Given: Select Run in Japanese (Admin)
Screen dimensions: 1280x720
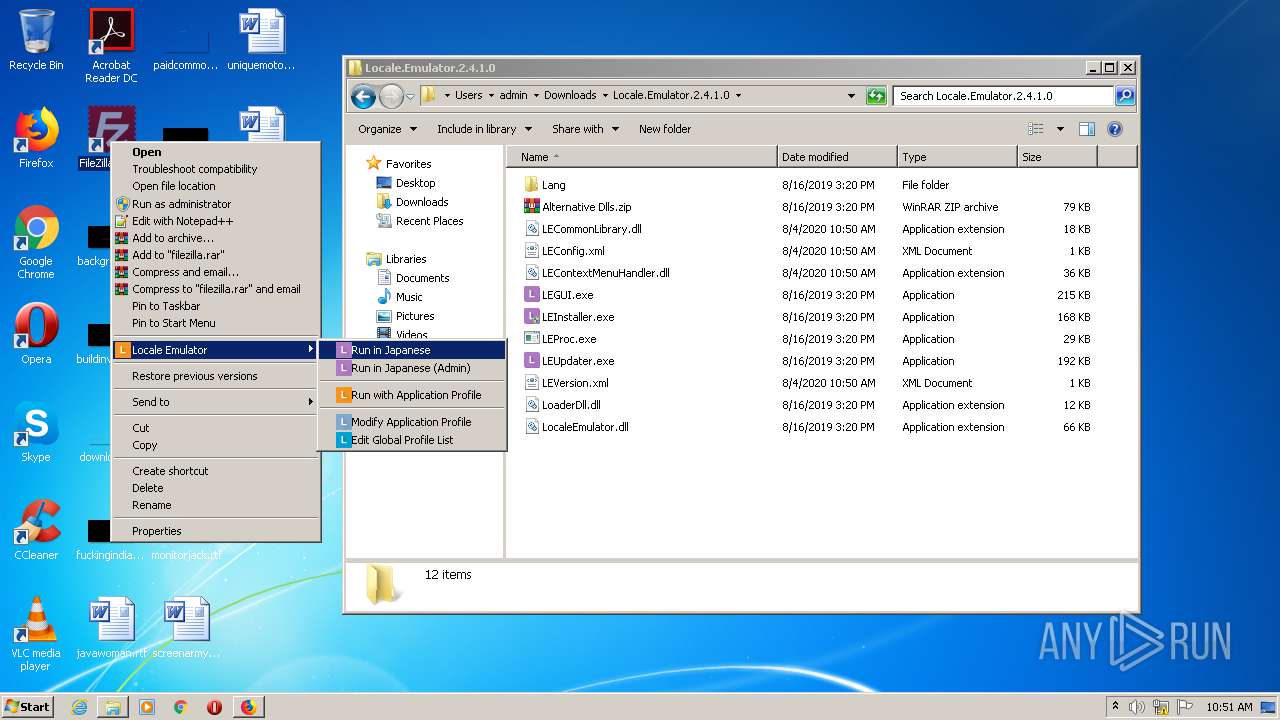Looking at the screenshot, I should pyautogui.click(x=412, y=368).
